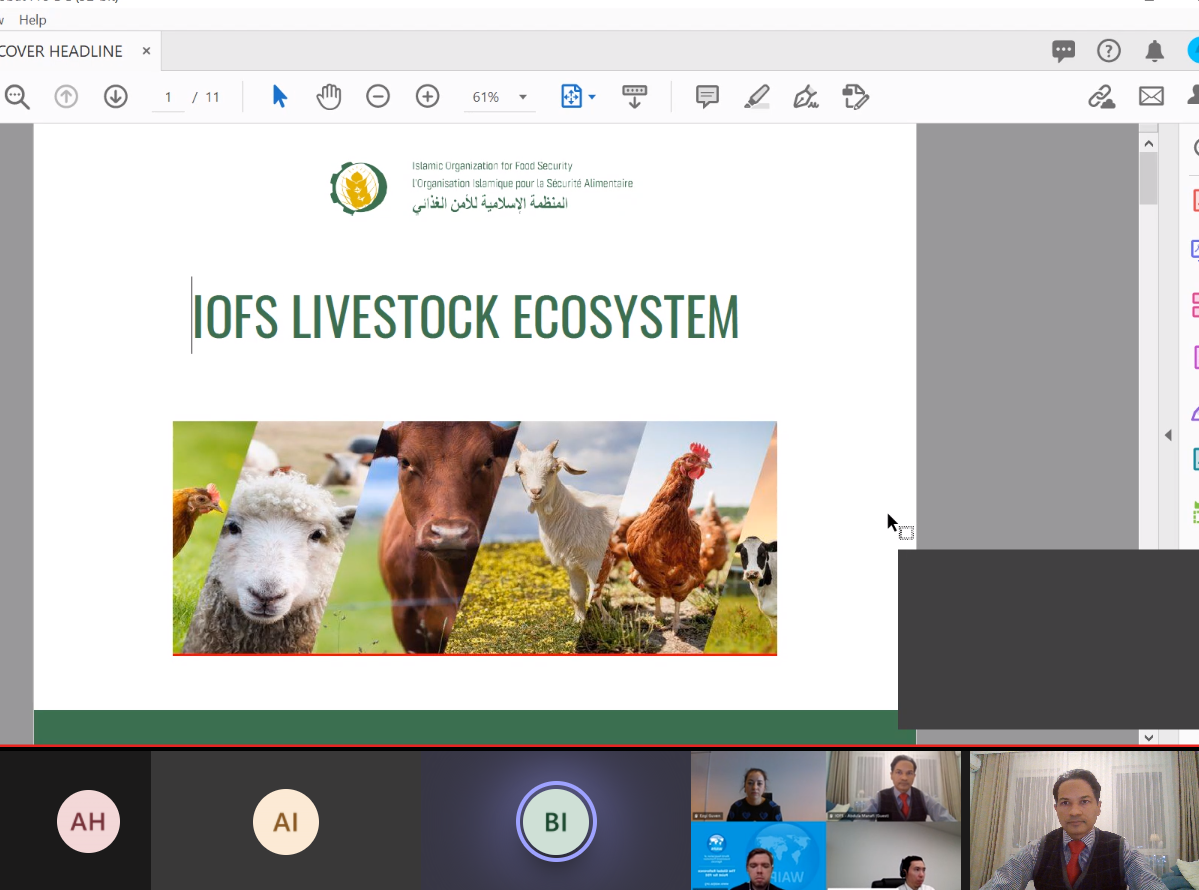View notifications bell icon

pos(1155,51)
